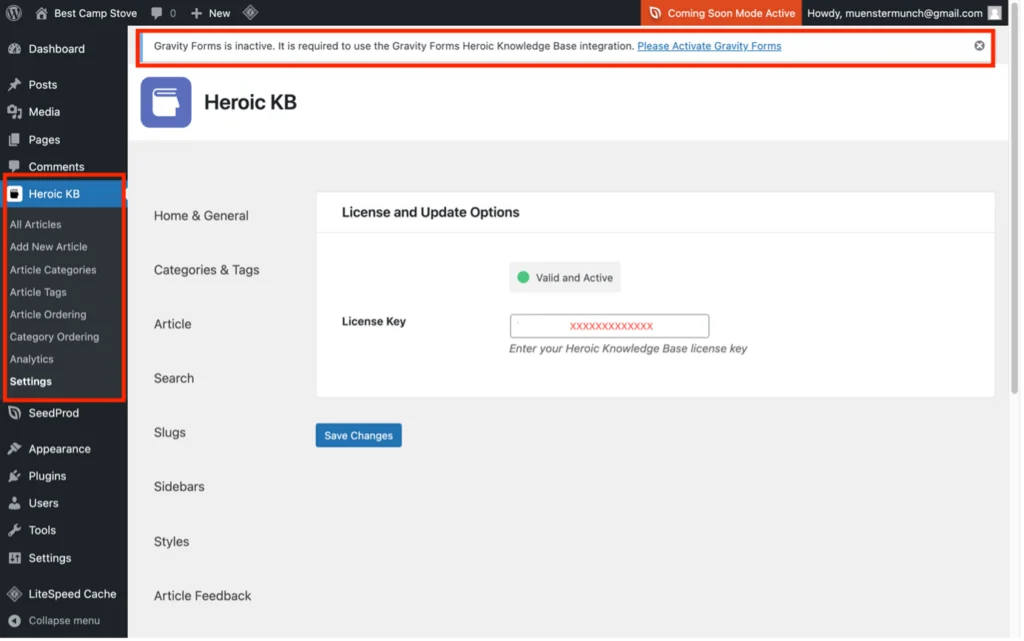Open Article Tags submenu
1024x641 pixels.
pos(38,292)
